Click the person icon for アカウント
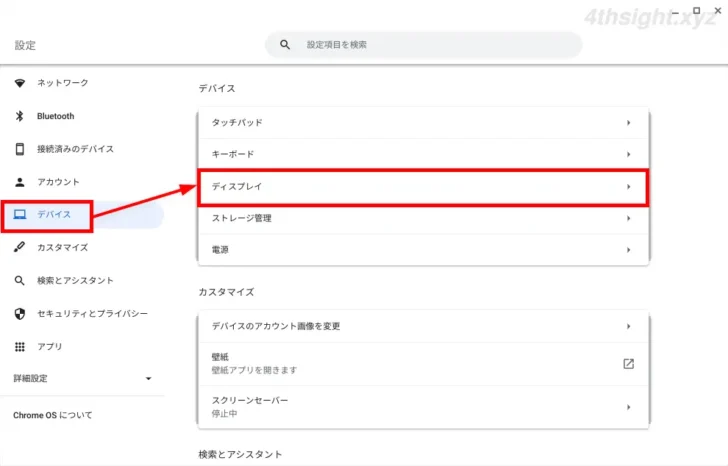Image resolution: width=728 pixels, height=466 pixels. [x=20, y=182]
